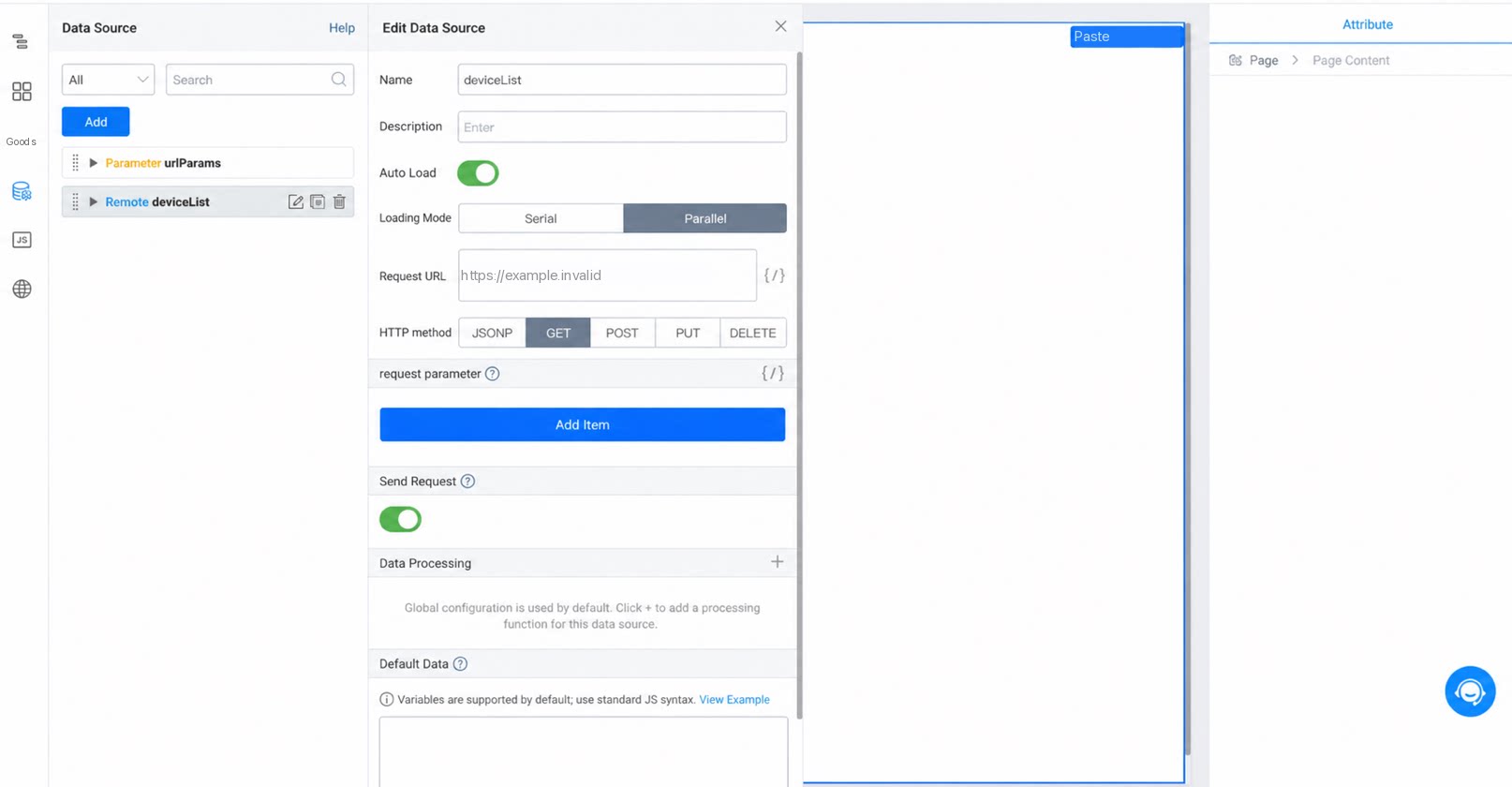Select the data source database icon
Image resolution: width=1512 pixels, height=787 pixels.
coord(22,191)
